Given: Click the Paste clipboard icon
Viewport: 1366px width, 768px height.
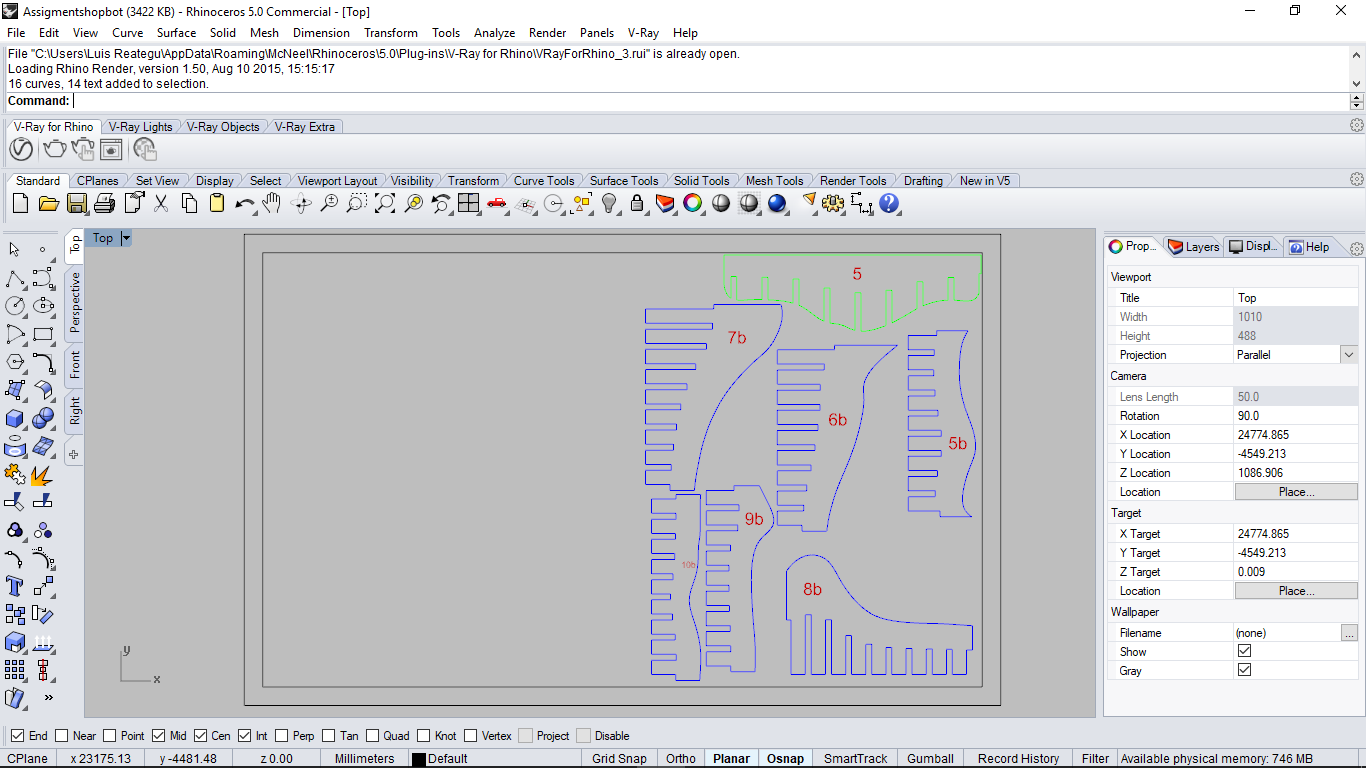Looking at the screenshot, I should (x=217, y=204).
